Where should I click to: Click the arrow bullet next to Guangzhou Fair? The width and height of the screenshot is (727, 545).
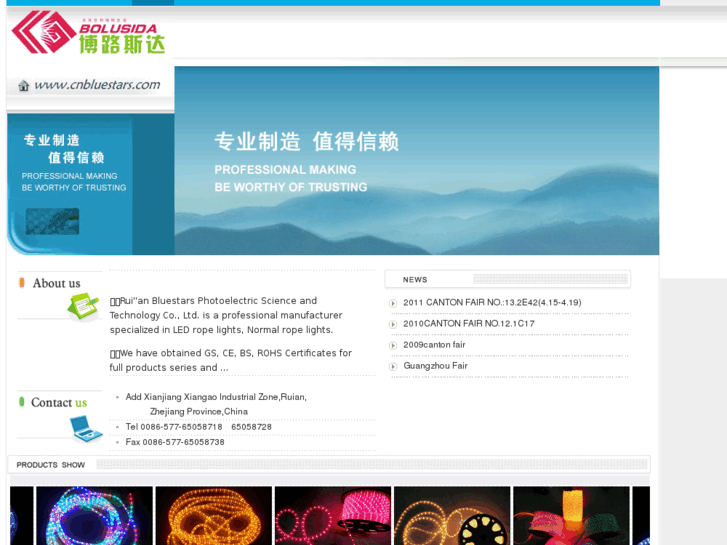(393, 366)
